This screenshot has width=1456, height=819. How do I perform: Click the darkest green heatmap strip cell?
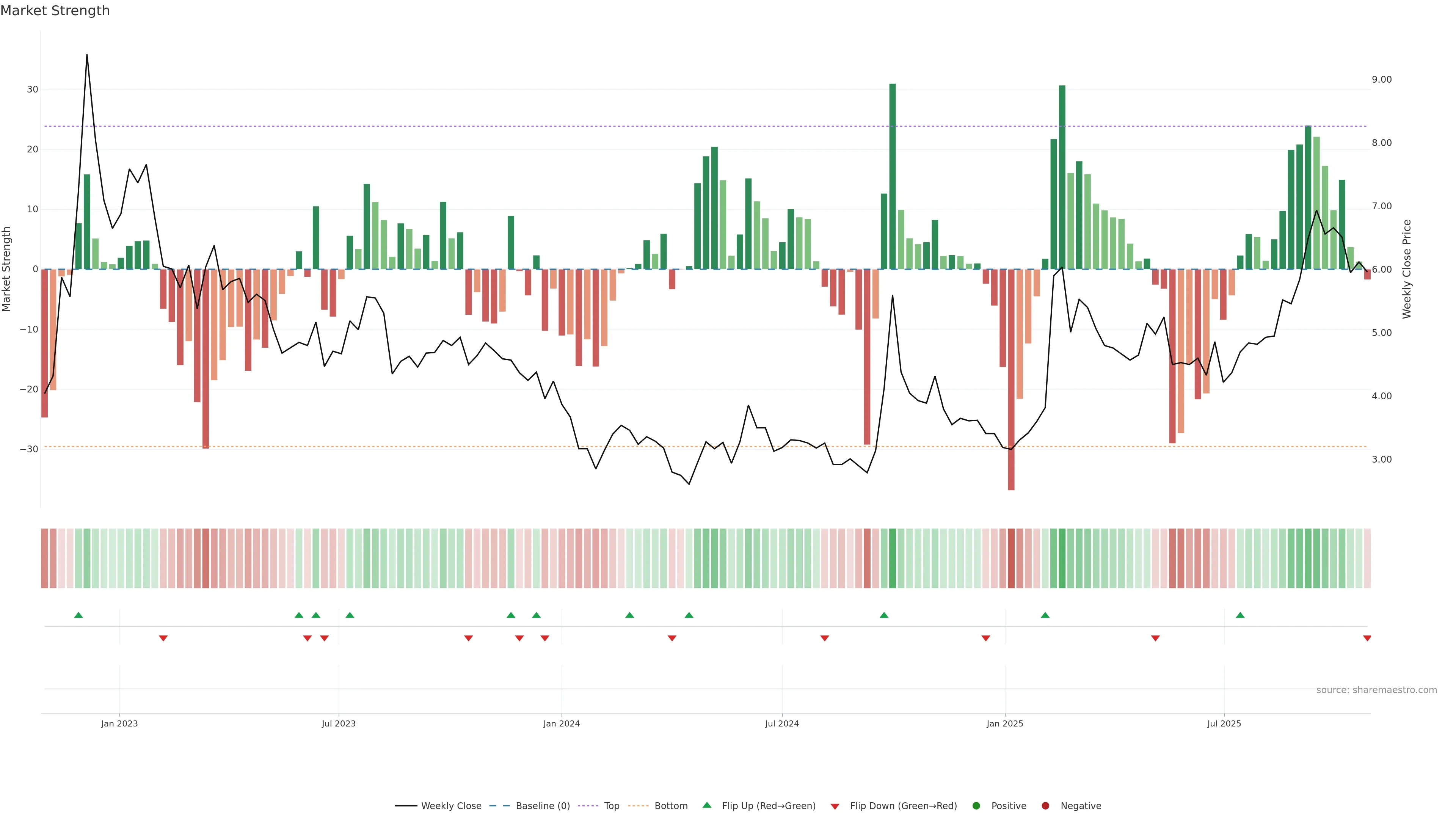(893, 559)
